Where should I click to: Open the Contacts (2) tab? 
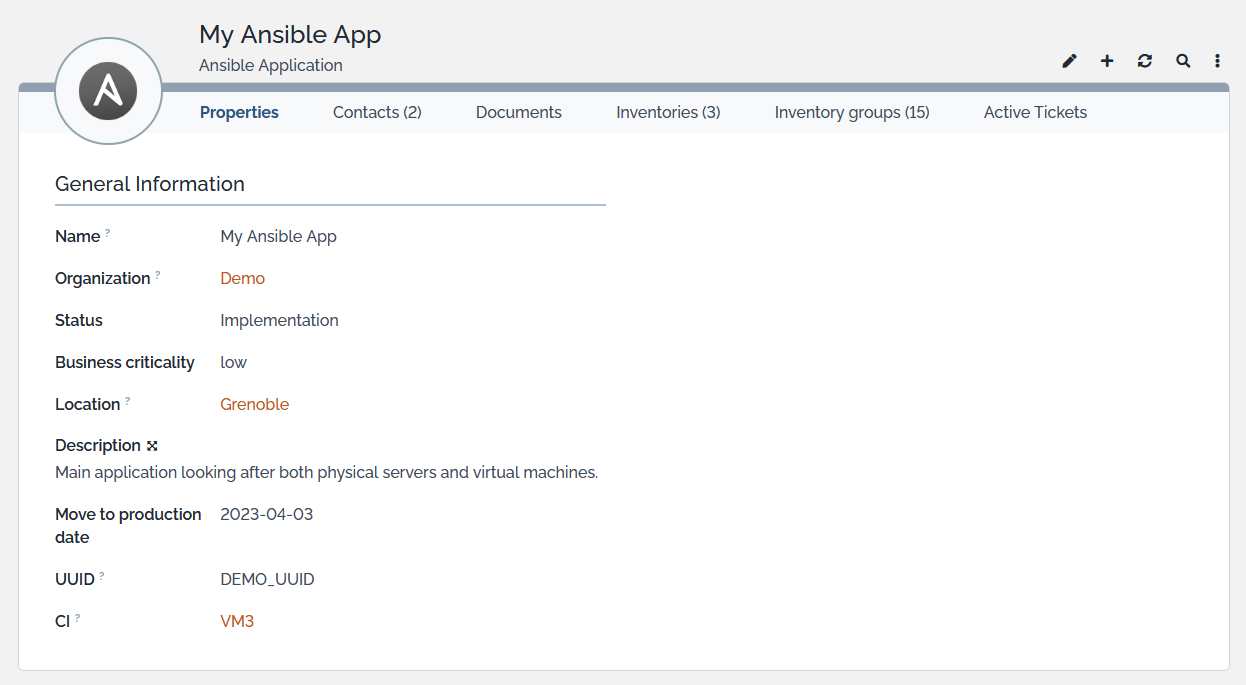377,112
